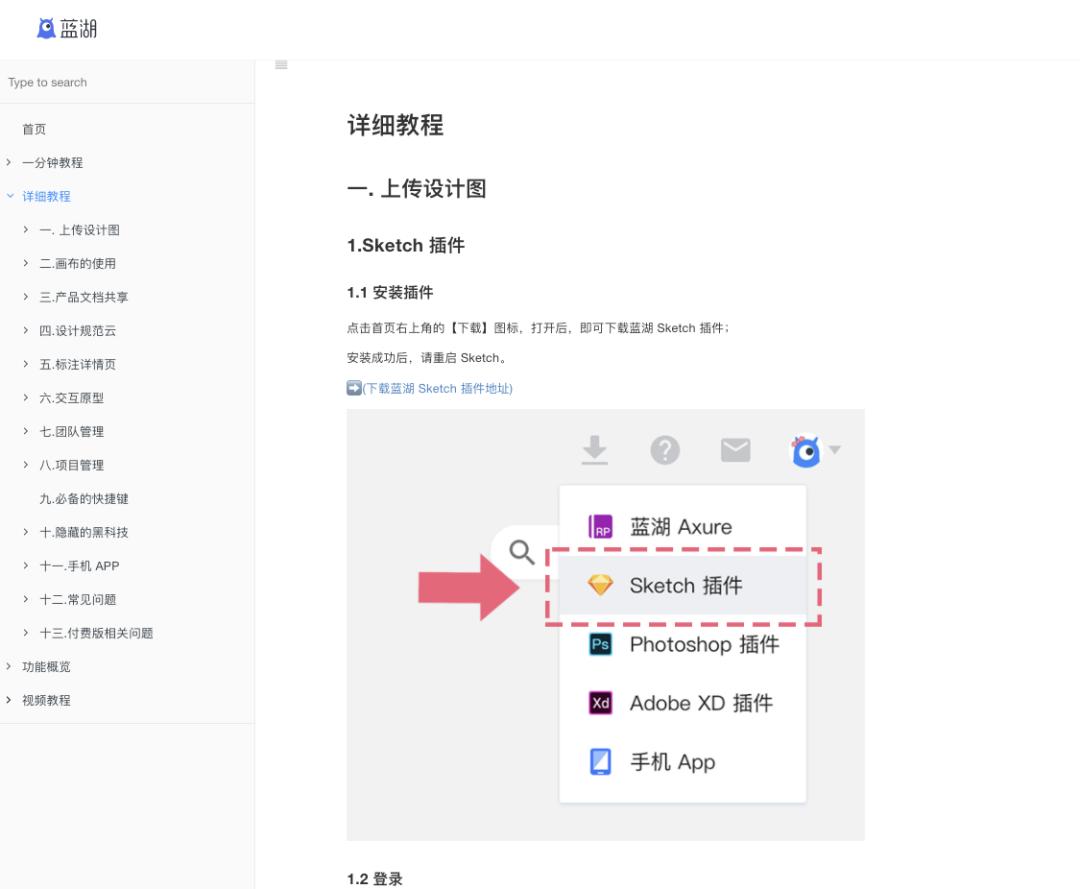Image resolution: width=1080 pixels, height=889 pixels.
Task: Click the 一. 上传设计图 heading
Action: coord(417,189)
